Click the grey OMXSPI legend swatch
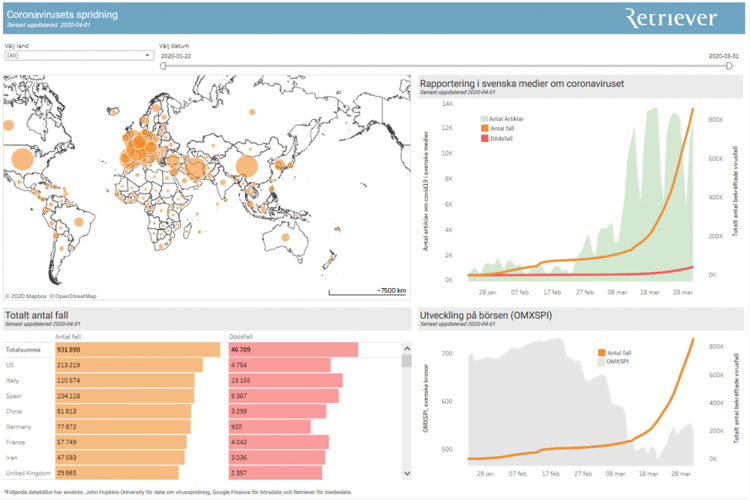This screenshot has width=750, height=500. pyautogui.click(x=601, y=362)
